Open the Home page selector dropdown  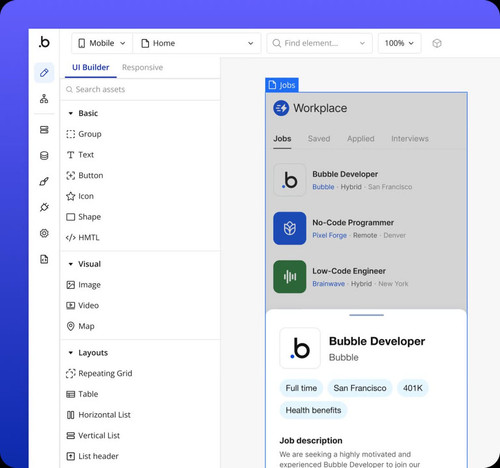[197, 43]
